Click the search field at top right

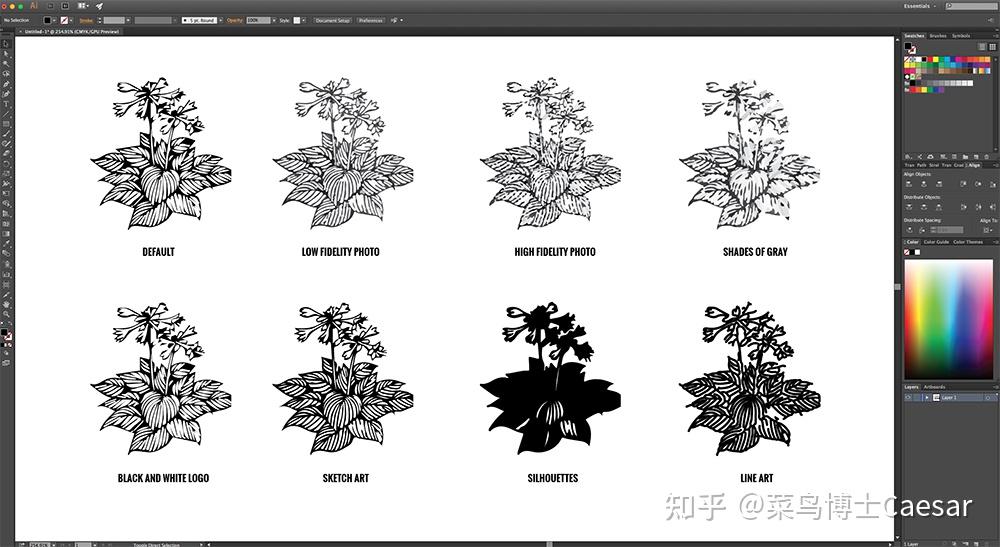973,6
